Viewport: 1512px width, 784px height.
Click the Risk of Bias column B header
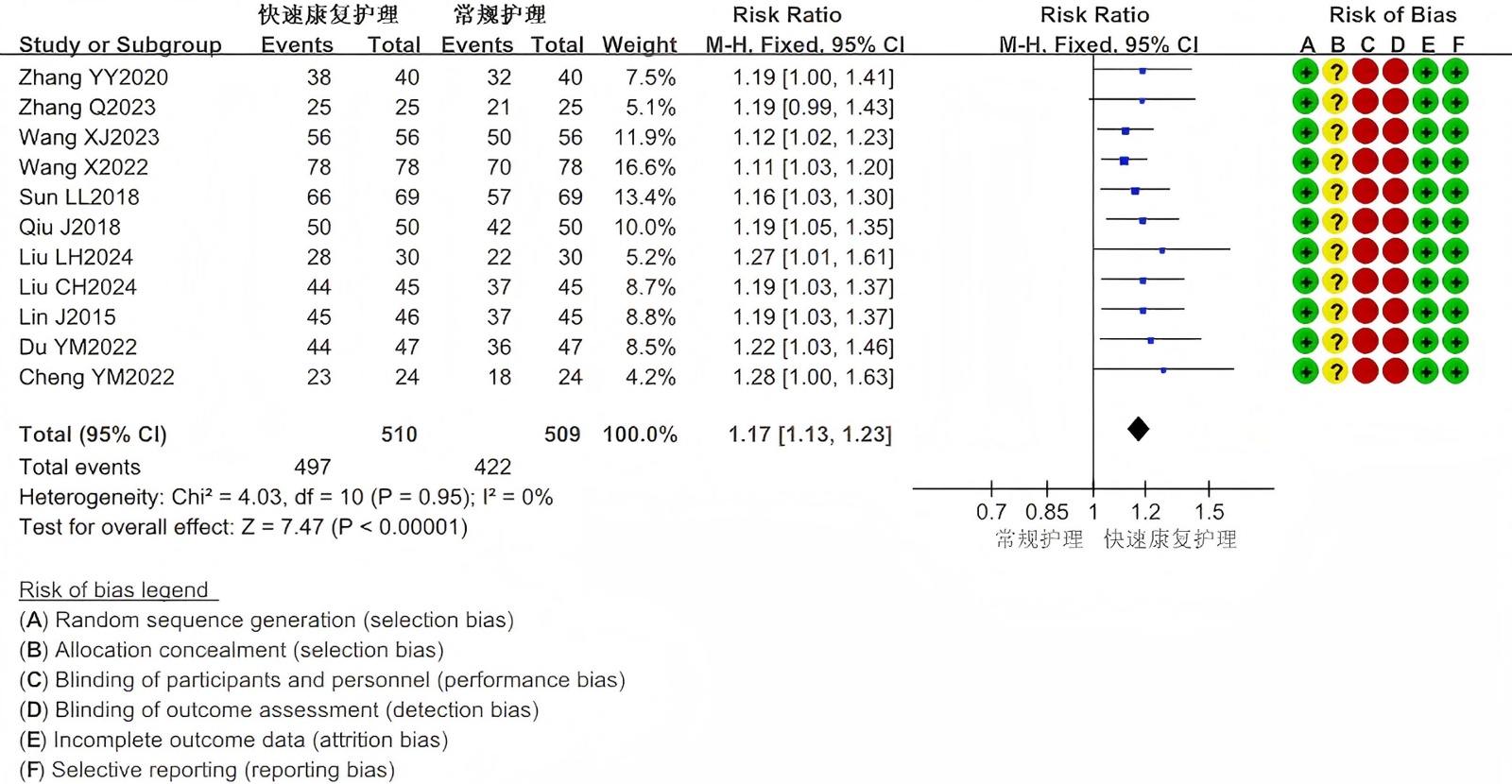(1337, 44)
